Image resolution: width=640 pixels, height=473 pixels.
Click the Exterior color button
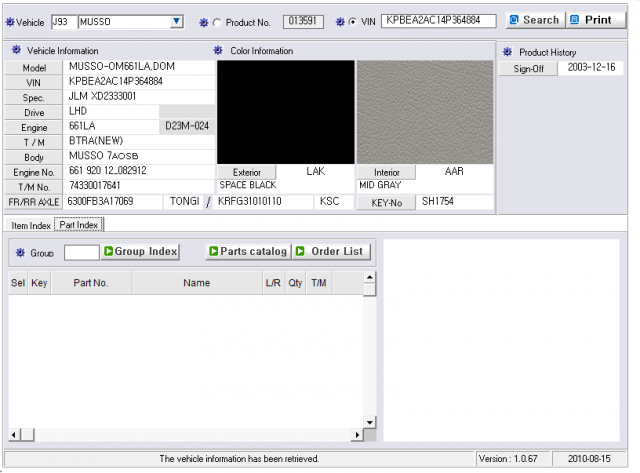(247, 172)
